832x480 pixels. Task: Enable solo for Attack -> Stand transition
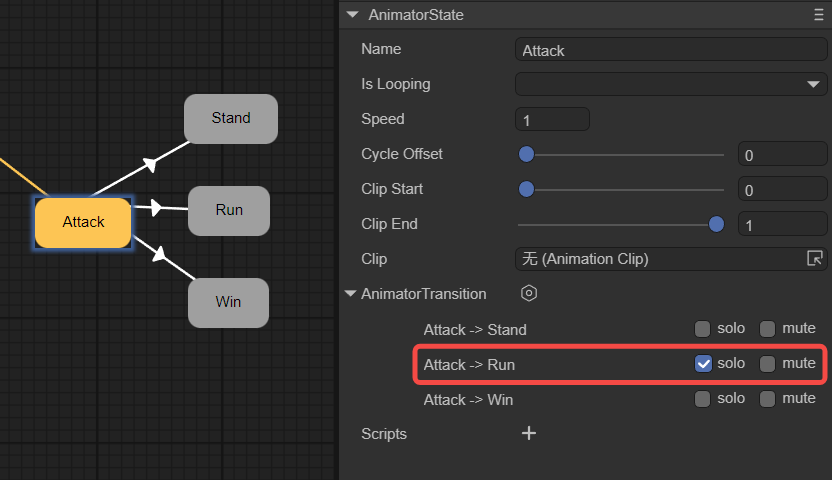703,329
